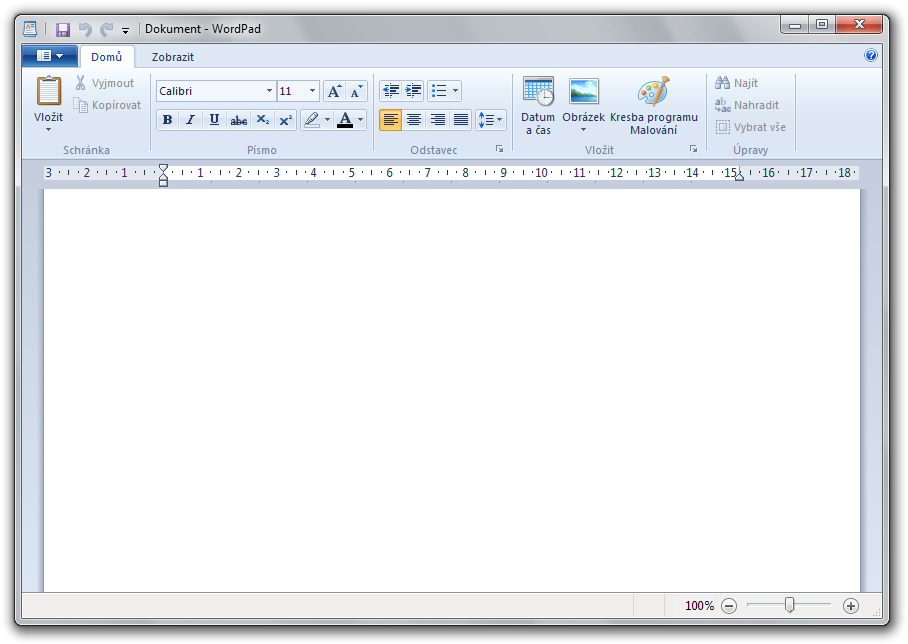The width and height of the screenshot is (908, 644).
Task: Toggle bold formatting
Action: pos(167,120)
